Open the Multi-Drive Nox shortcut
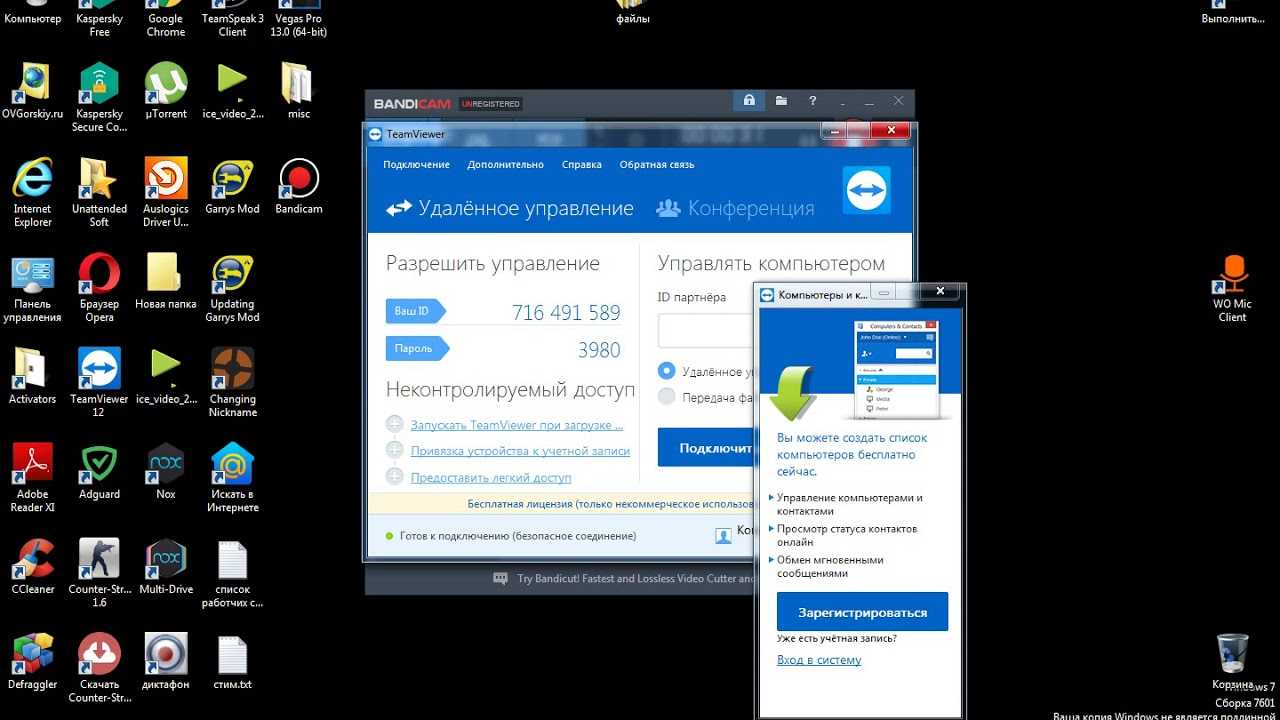This screenshot has width=1280, height=720. (x=166, y=566)
